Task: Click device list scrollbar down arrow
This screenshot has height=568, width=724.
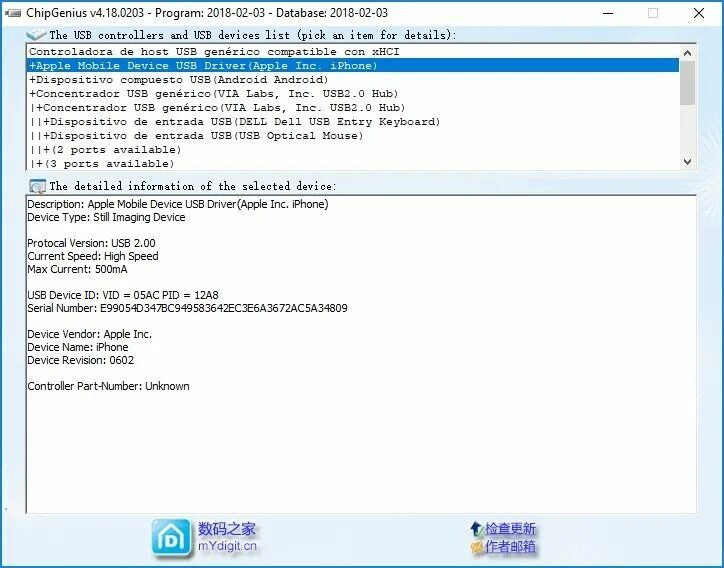Action: [688, 162]
